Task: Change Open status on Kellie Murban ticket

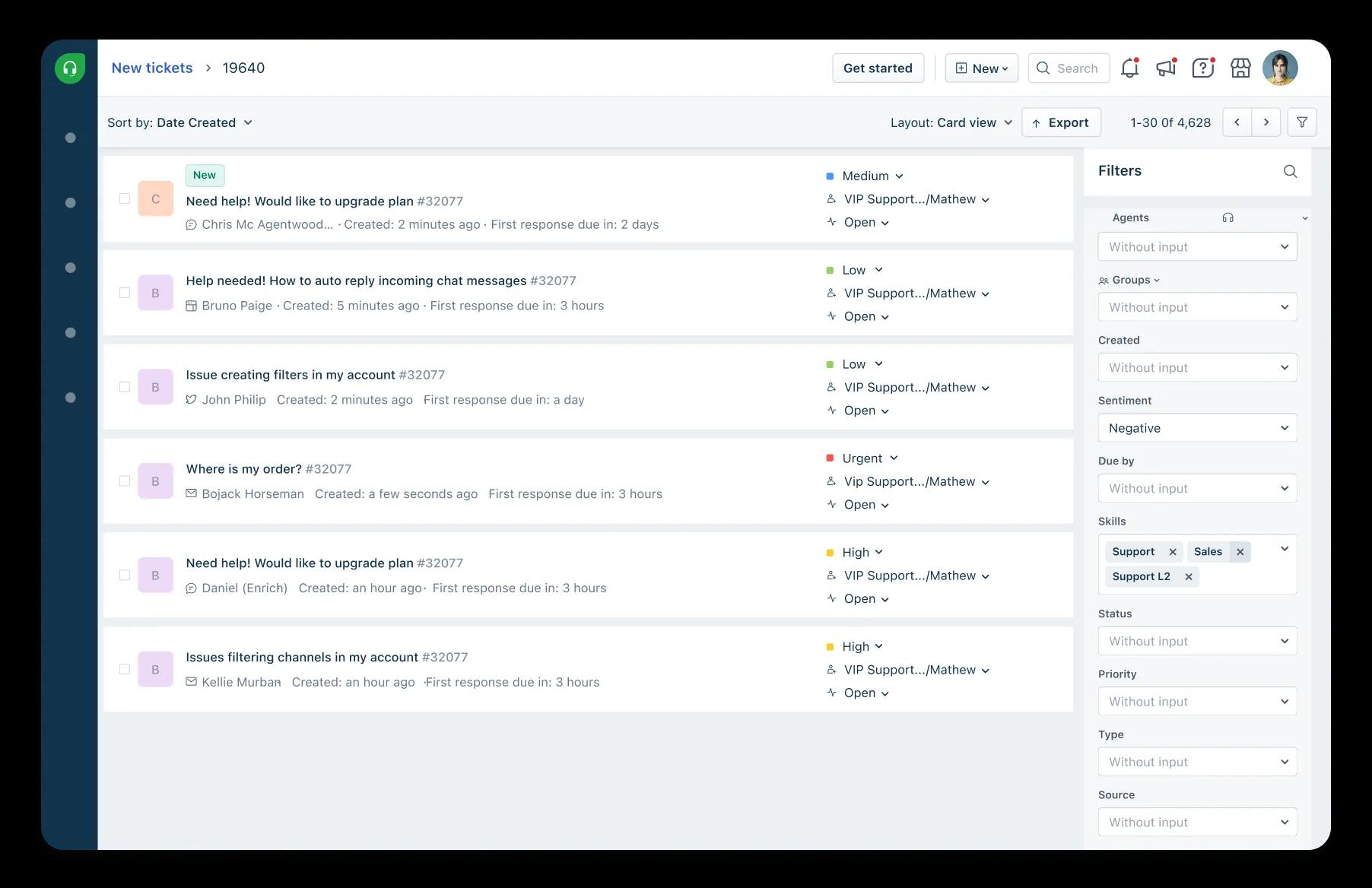Action: pyautogui.click(x=858, y=693)
